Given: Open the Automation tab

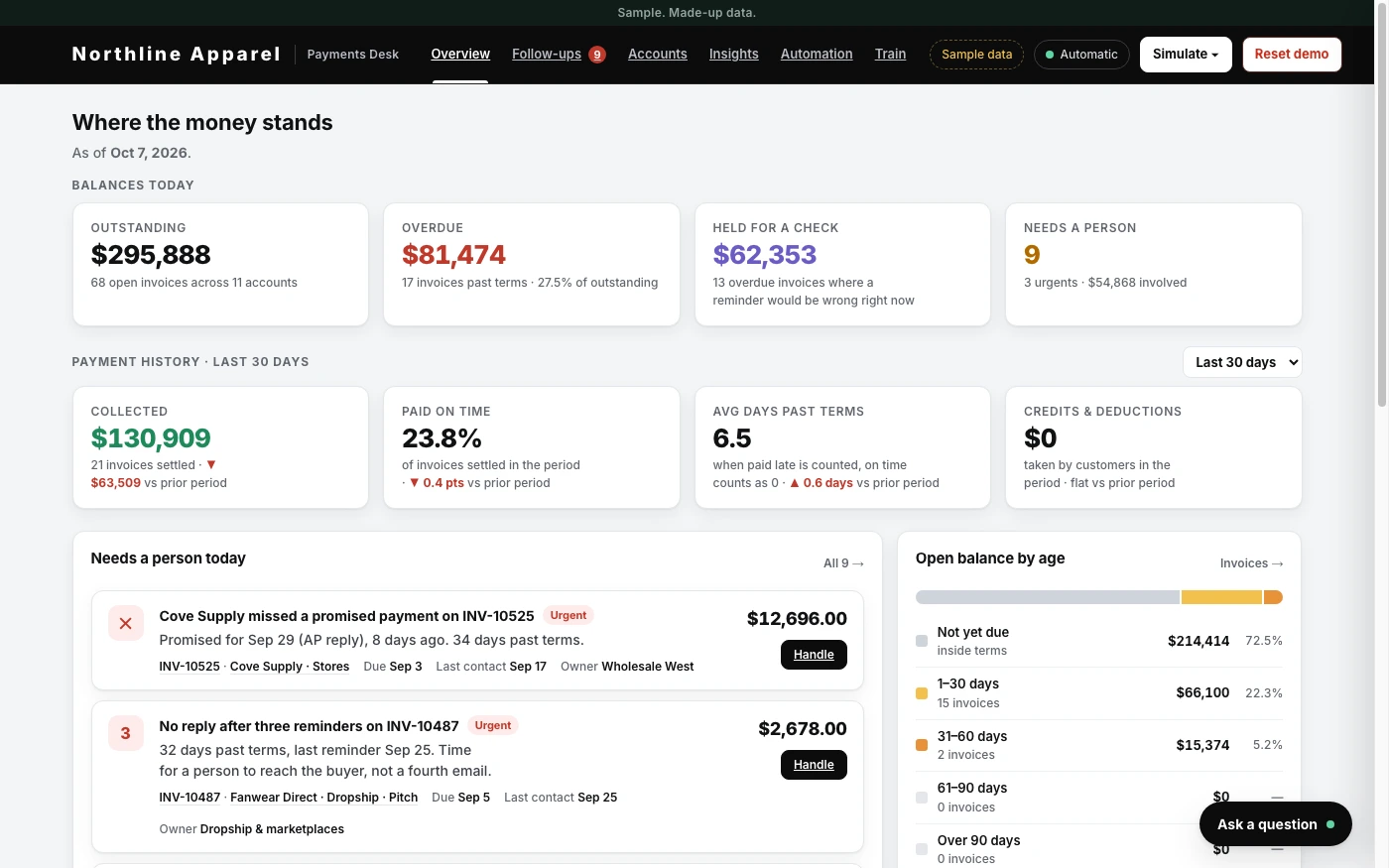Looking at the screenshot, I should (817, 54).
